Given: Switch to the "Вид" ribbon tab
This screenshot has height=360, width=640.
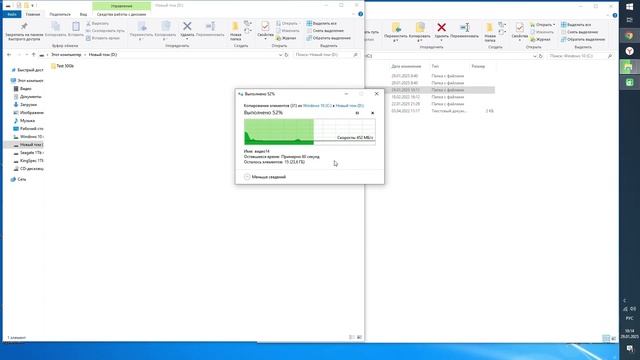Looking at the screenshot, I should 83,14.
